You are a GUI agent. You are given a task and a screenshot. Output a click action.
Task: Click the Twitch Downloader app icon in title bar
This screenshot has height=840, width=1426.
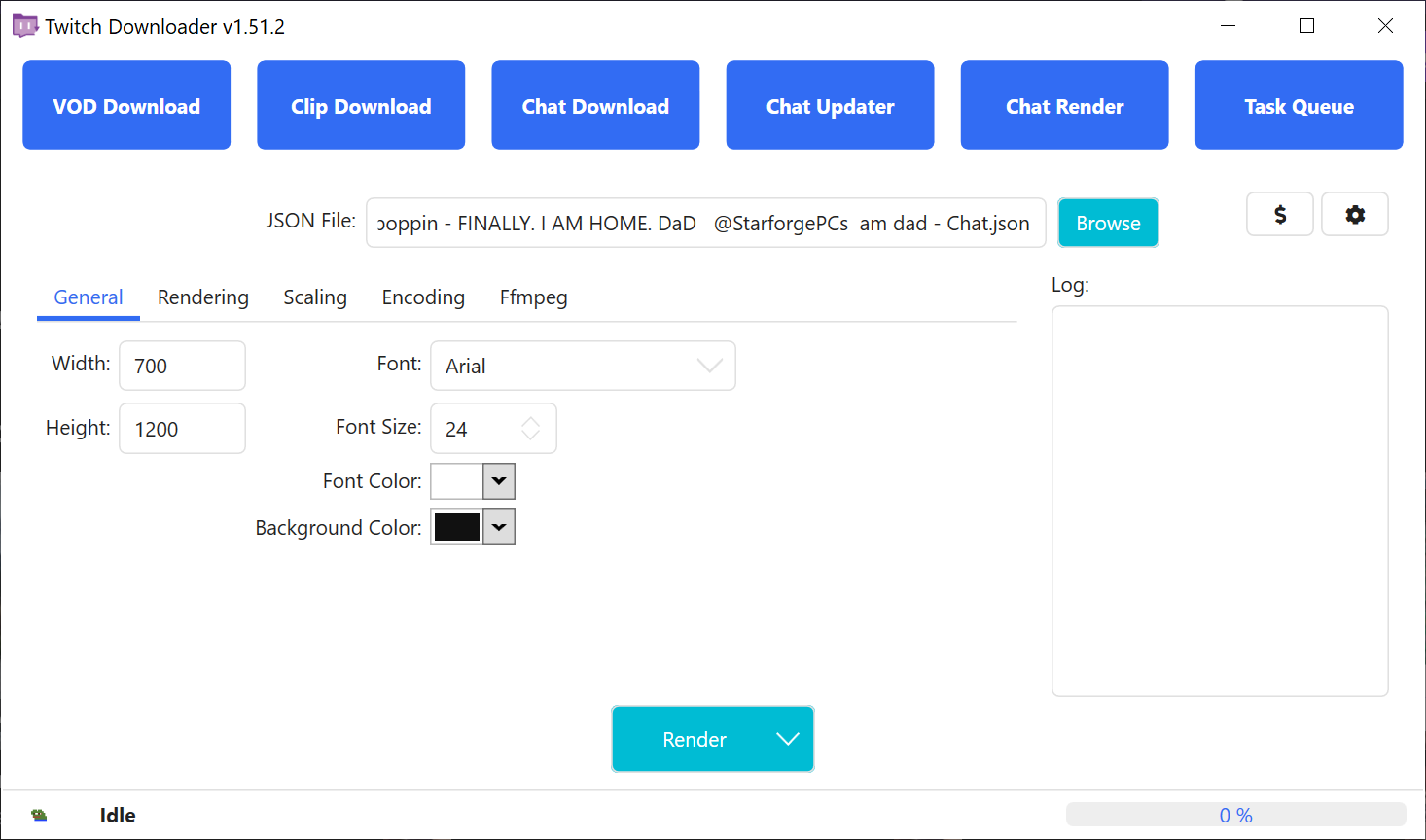click(24, 26)
